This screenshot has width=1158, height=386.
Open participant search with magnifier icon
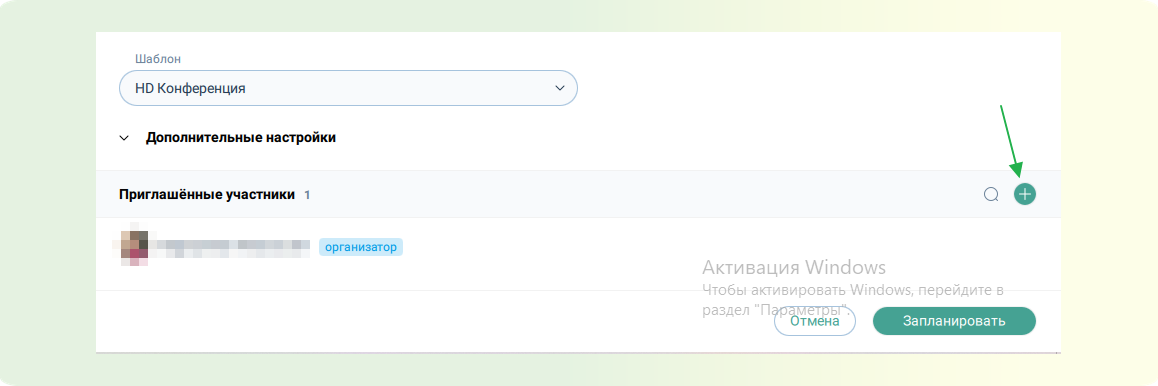click(x=991, y=194)
